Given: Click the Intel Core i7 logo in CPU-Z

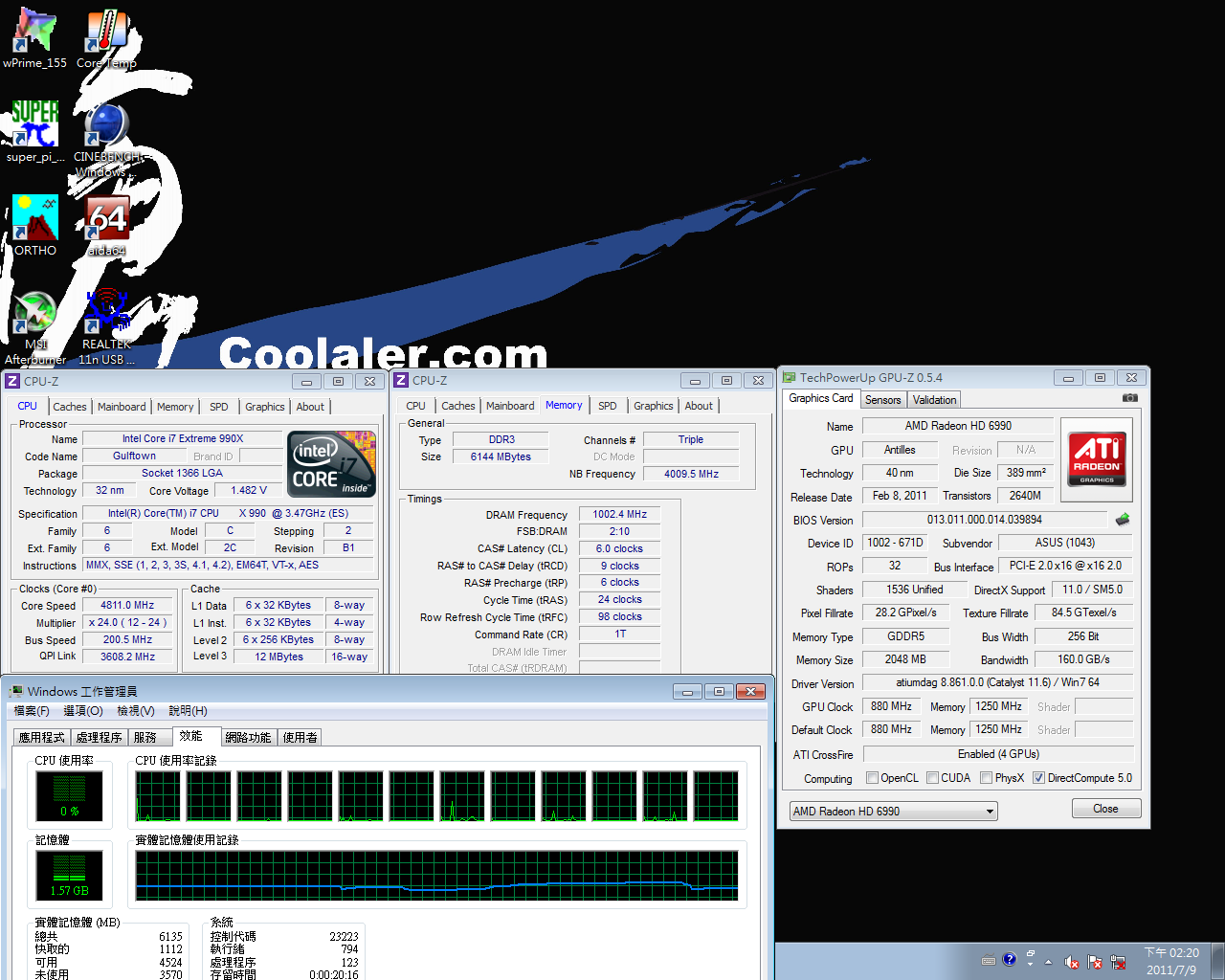Looking at the screenshot, I should coord(331,463).
